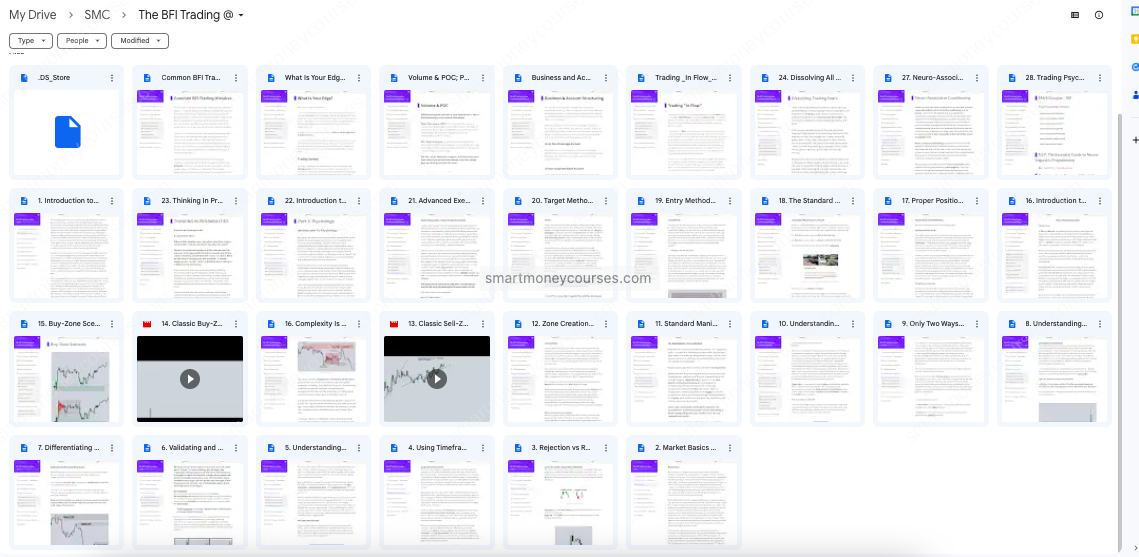This screenshot has width=1139, height=557.
Task: Click the get add-ons plus icon
Action: click(1135, 140)
